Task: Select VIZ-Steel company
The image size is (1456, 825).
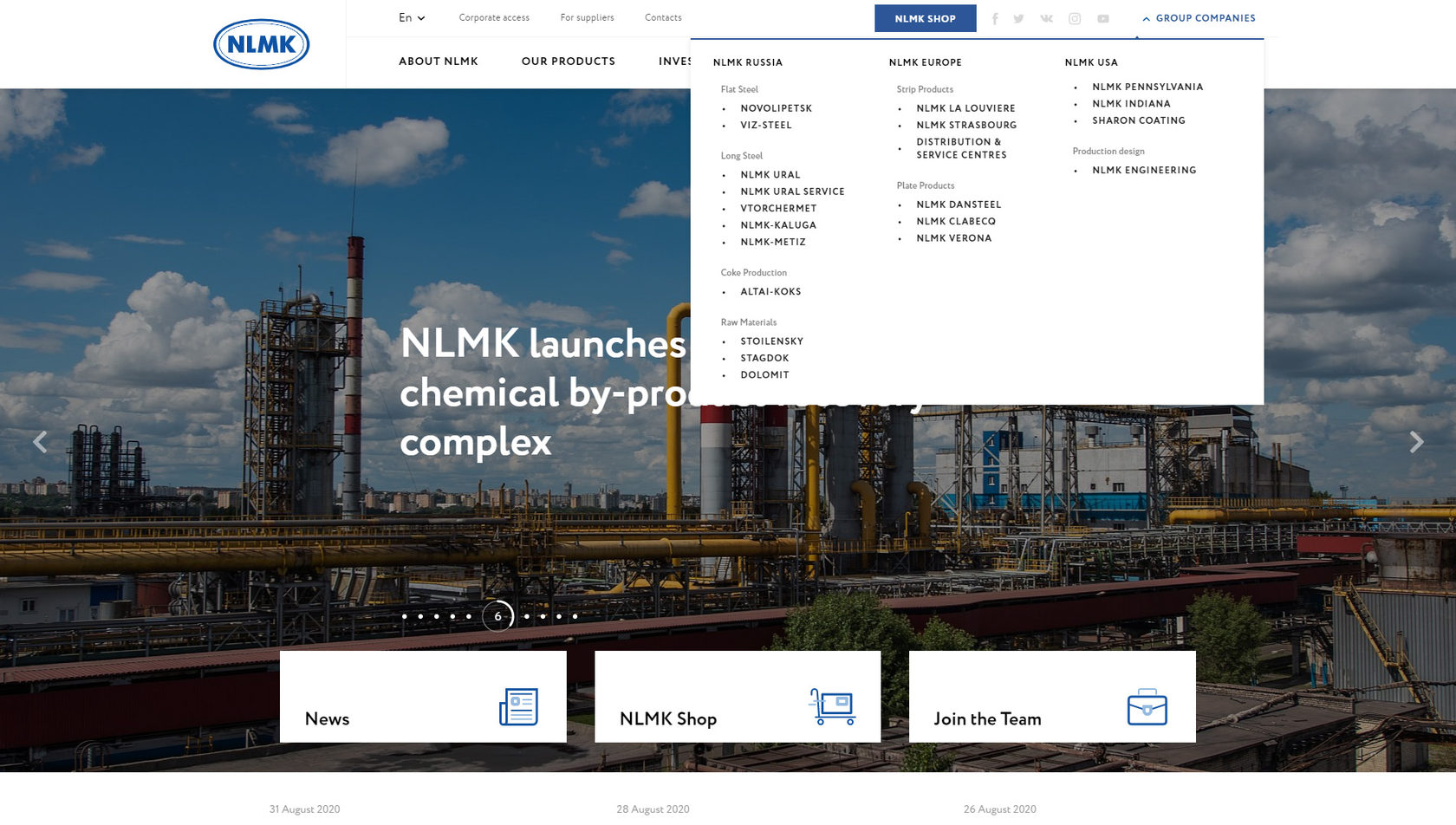Action: point(766,125)
